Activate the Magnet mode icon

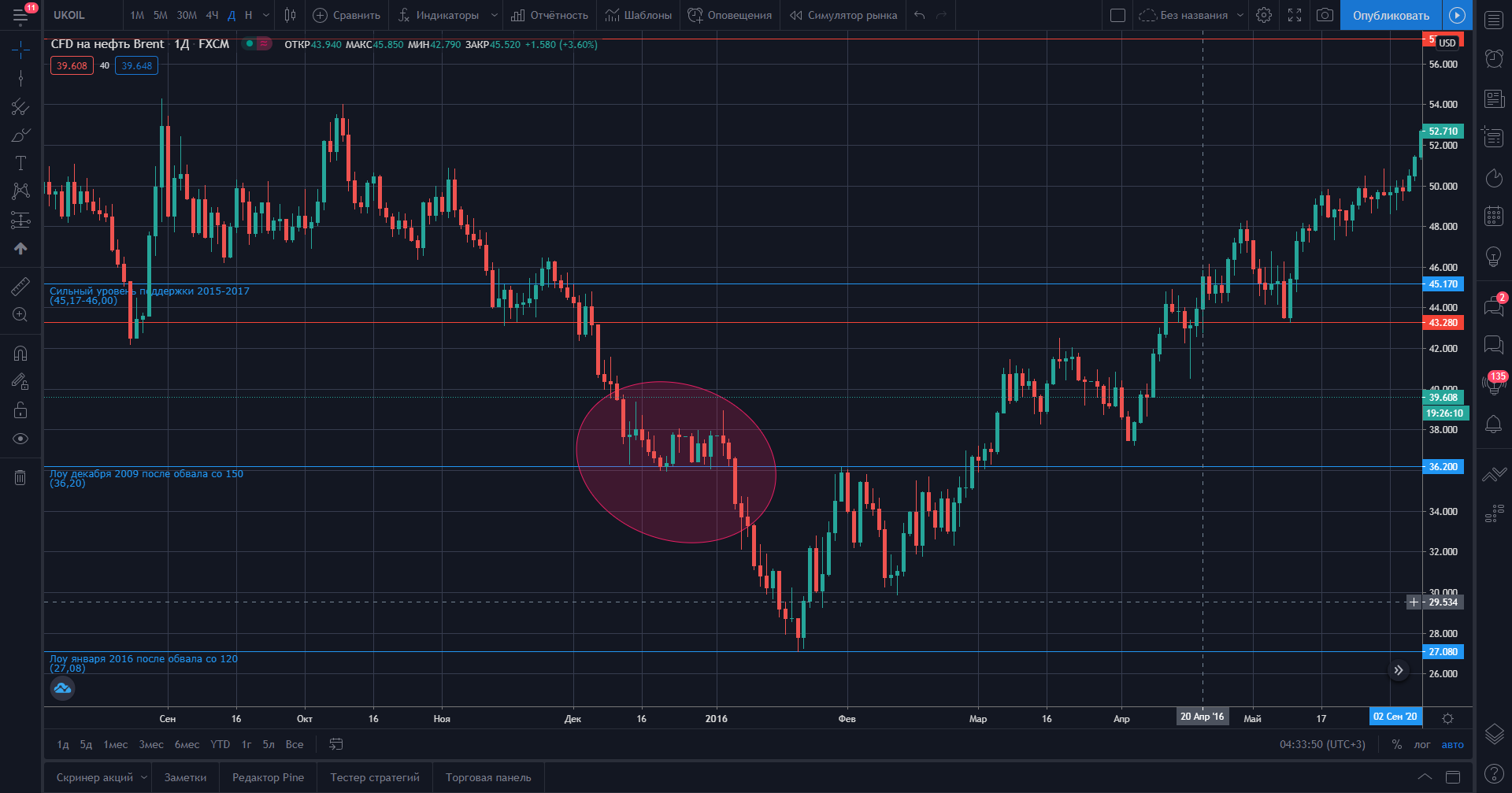(x=20, y=354)
